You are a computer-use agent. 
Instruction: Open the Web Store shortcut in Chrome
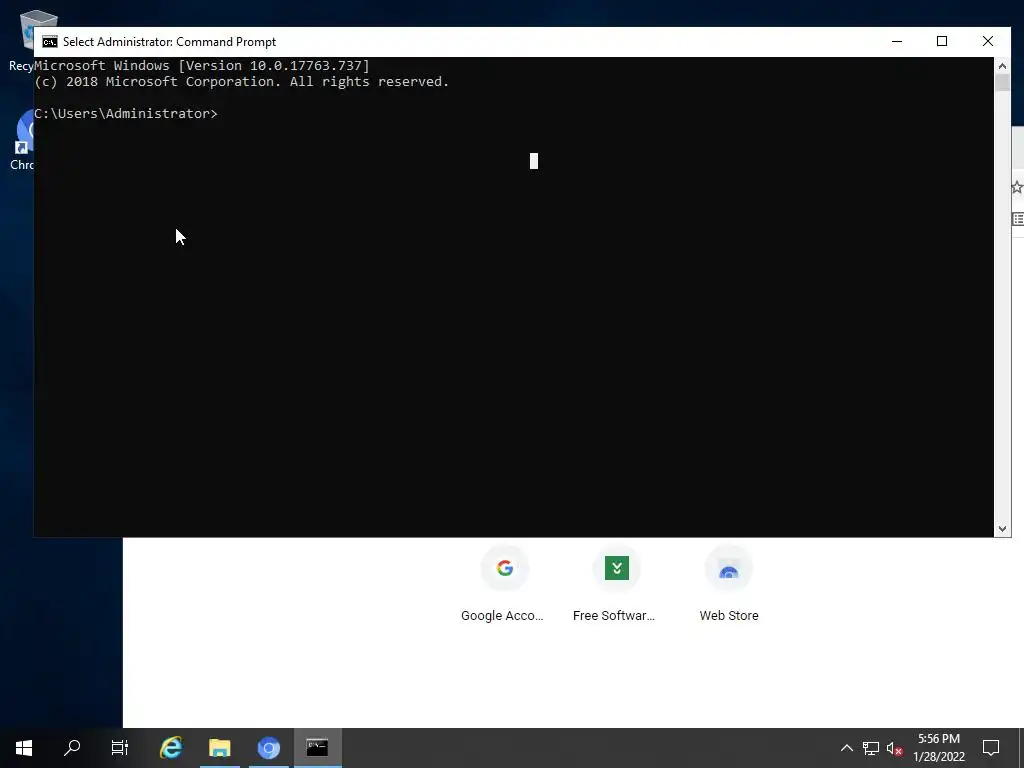coord(729,584)
